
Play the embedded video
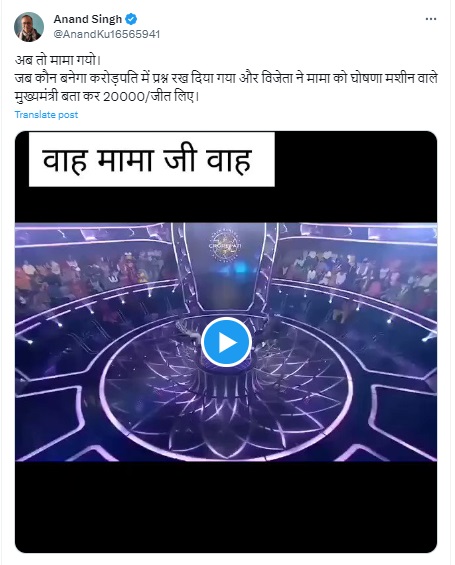(x=226, y=342)
